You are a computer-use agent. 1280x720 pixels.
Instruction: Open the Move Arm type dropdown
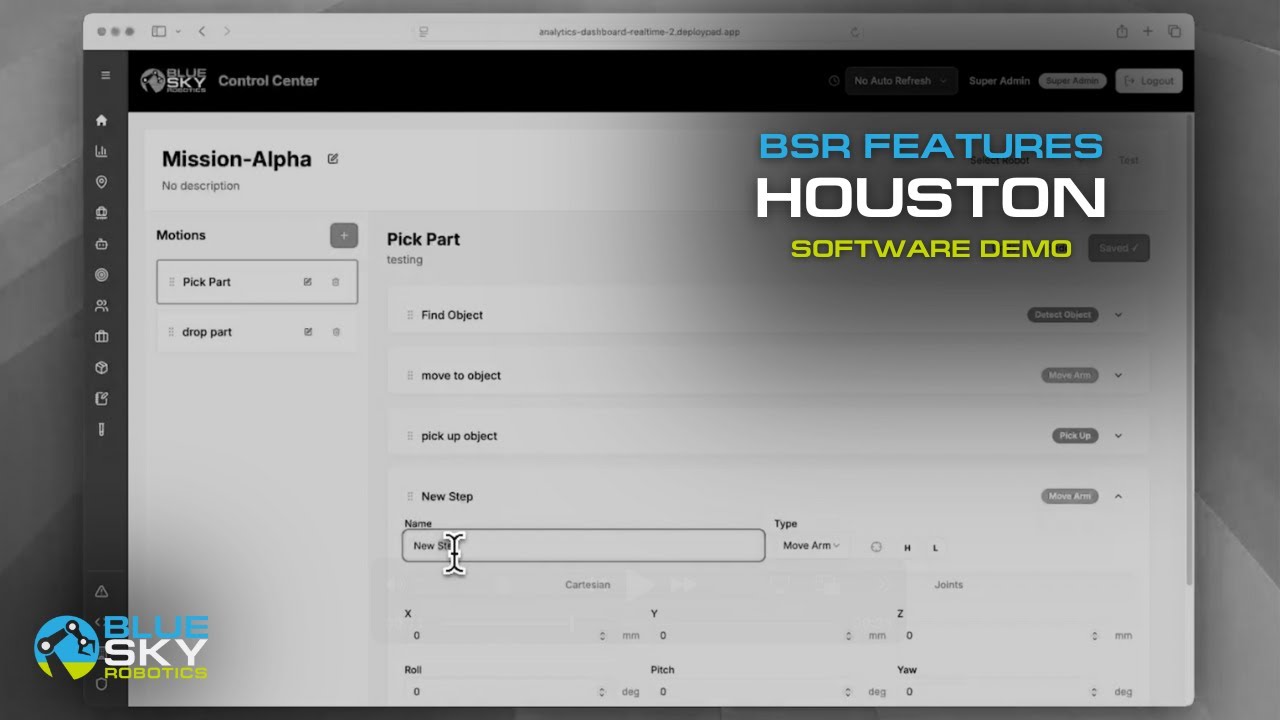(811, 546)
